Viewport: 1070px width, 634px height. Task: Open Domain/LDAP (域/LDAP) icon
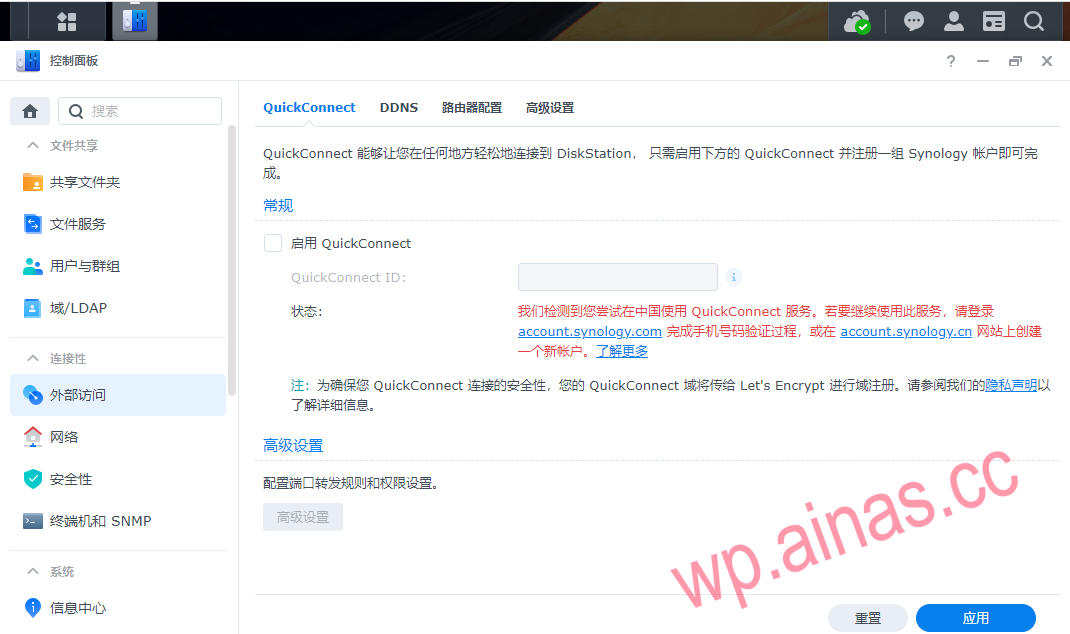pyautogui.click(x=33, y=308)
